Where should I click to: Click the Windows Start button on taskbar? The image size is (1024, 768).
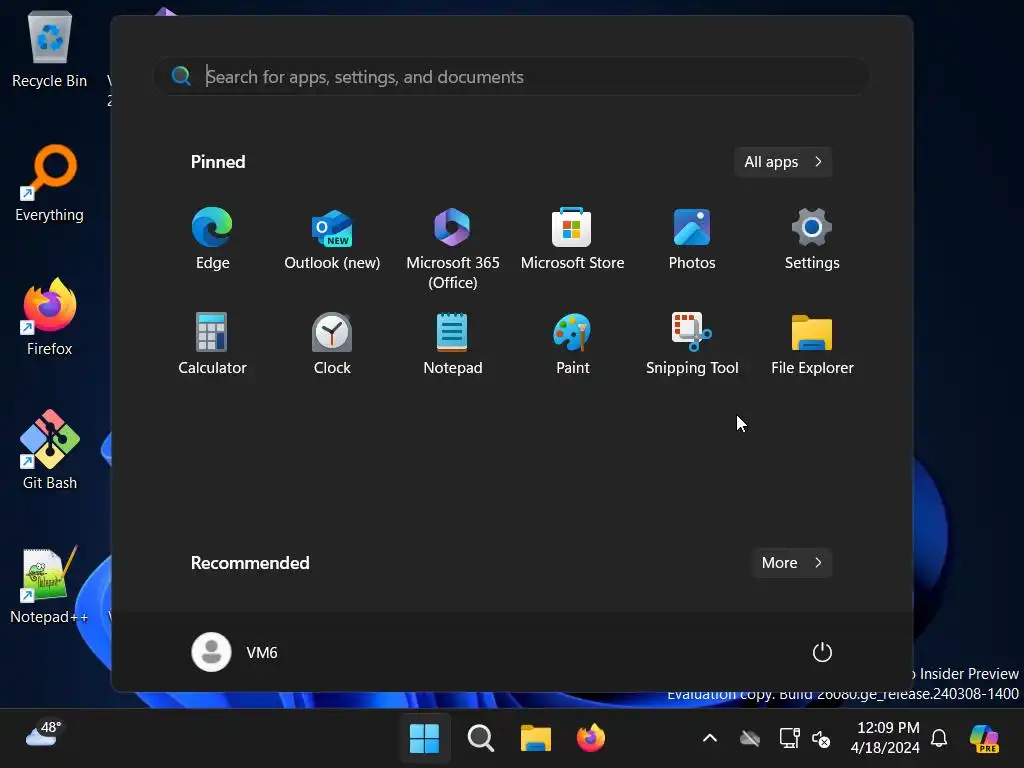pyautogui.click(x=424, y=739)
